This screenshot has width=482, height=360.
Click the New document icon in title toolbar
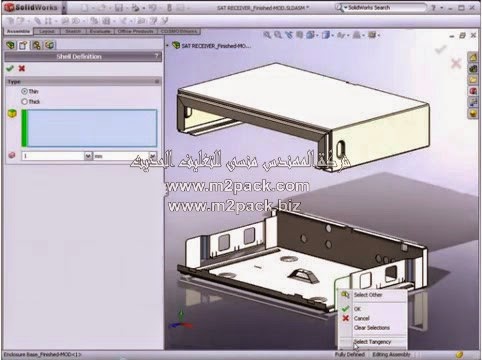85,7
